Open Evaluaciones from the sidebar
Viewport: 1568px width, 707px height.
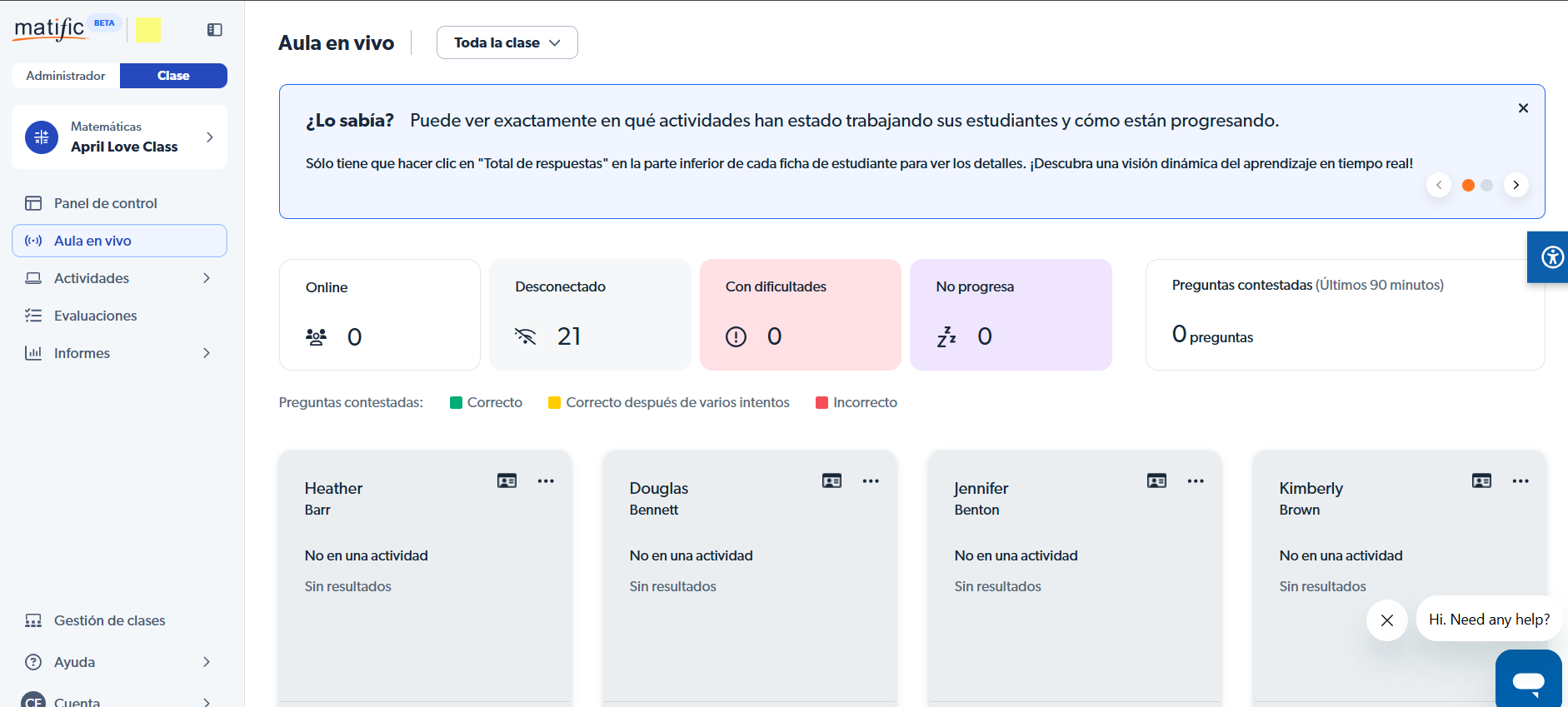(95, 316)
